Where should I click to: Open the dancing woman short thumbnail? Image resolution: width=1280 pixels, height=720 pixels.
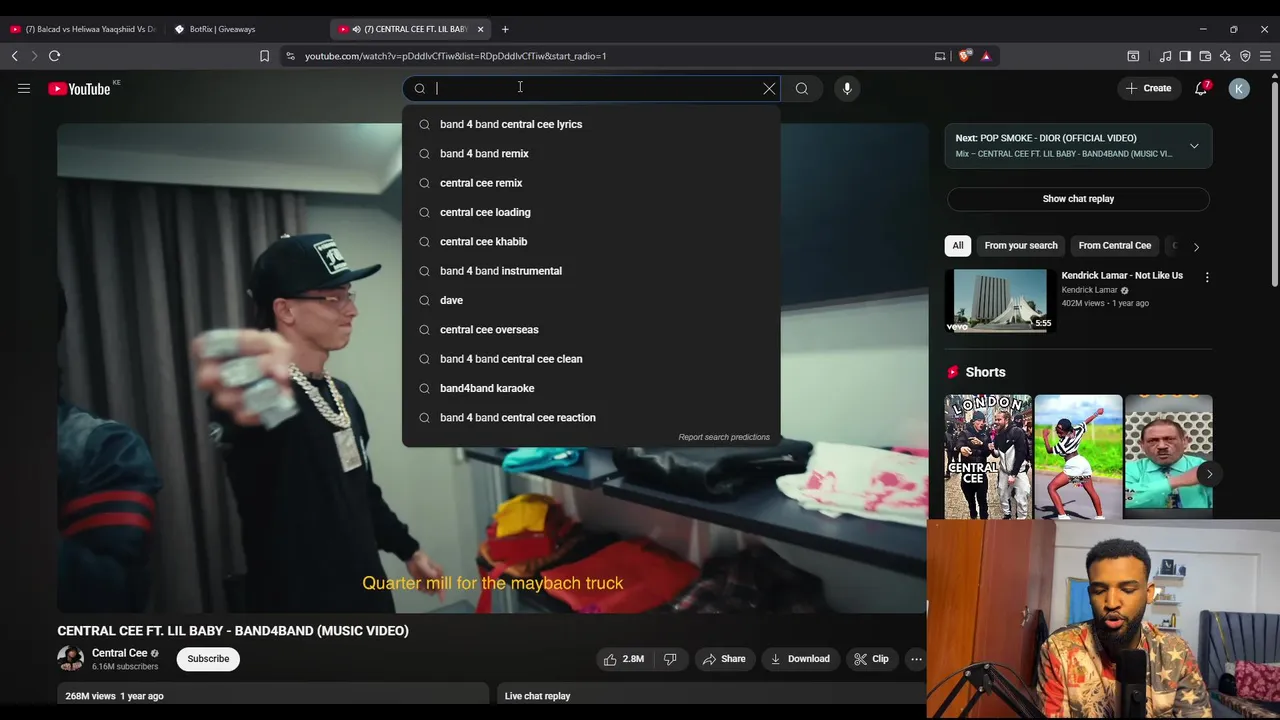(x=1078, y=457)
